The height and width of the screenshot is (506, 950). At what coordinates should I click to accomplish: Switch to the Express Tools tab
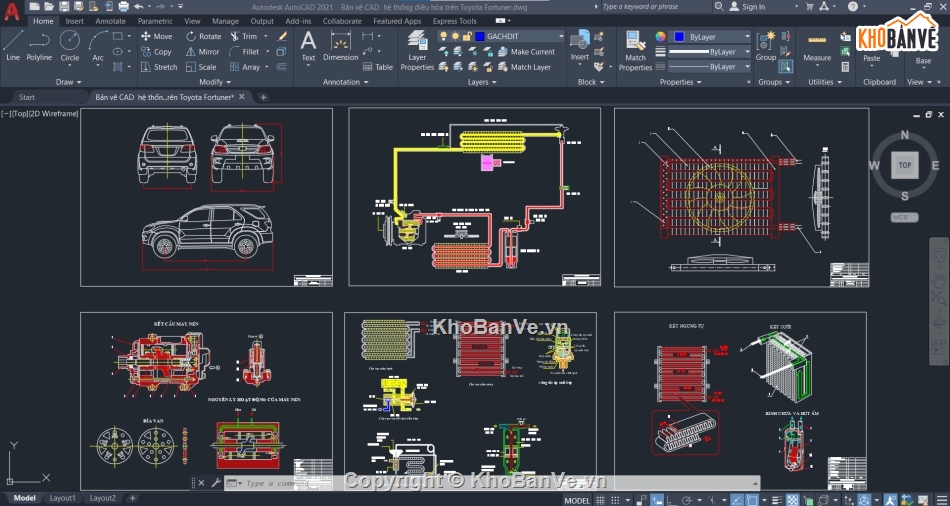pyautogui.click(x=454, y=21)
